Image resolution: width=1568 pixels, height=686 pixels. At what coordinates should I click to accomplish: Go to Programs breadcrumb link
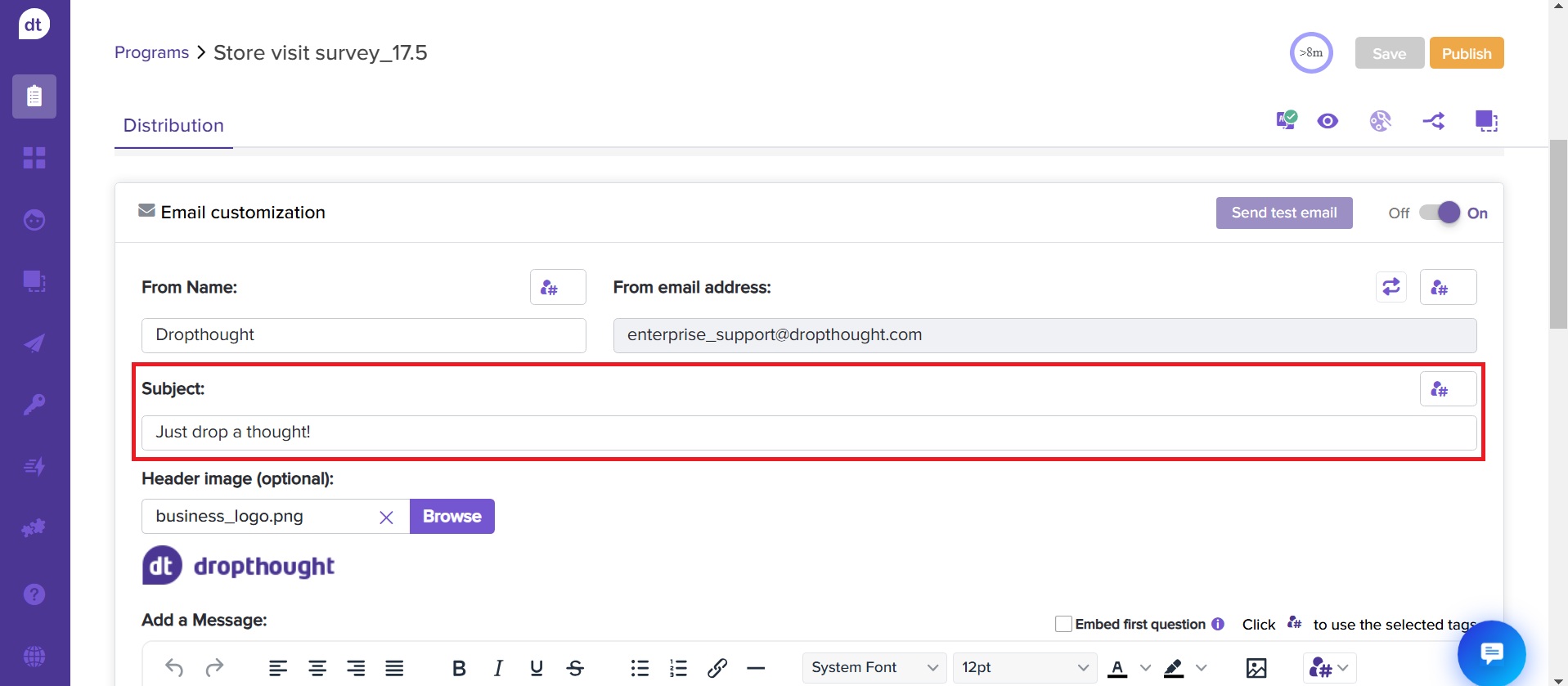[x=151, y=53]
